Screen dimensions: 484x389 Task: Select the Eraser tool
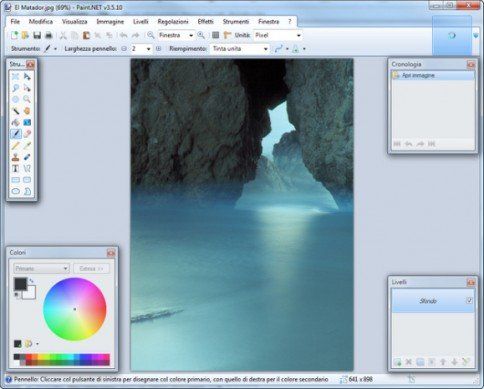pos(27,134)
